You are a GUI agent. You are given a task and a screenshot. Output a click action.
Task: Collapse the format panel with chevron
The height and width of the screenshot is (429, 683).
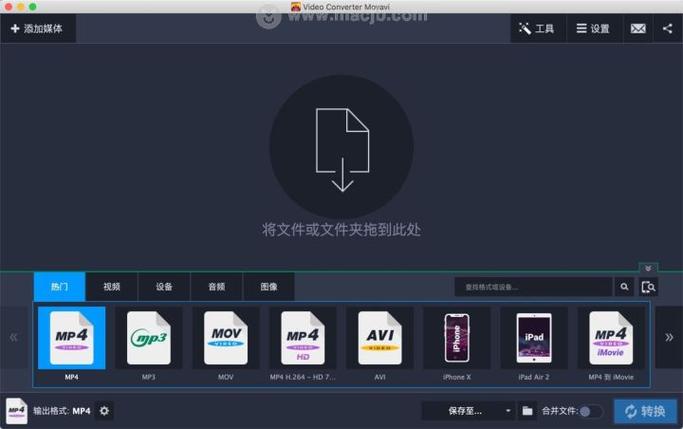point(648,268)
